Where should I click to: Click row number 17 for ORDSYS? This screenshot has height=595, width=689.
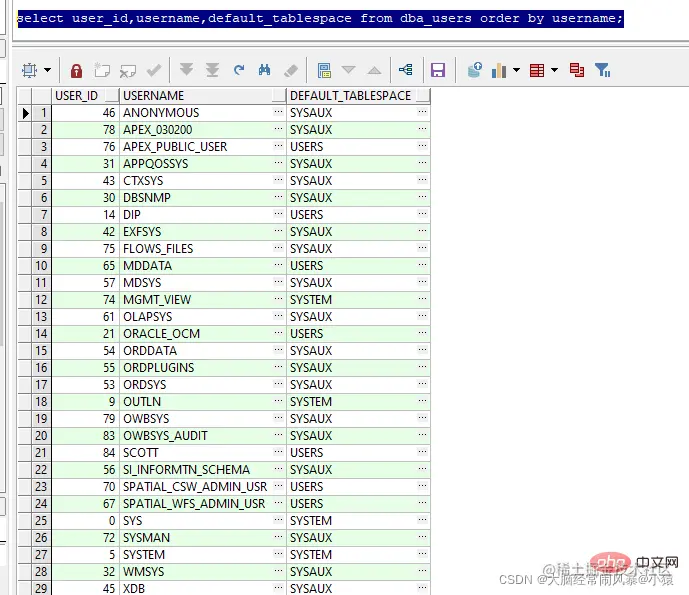(41, 385)
